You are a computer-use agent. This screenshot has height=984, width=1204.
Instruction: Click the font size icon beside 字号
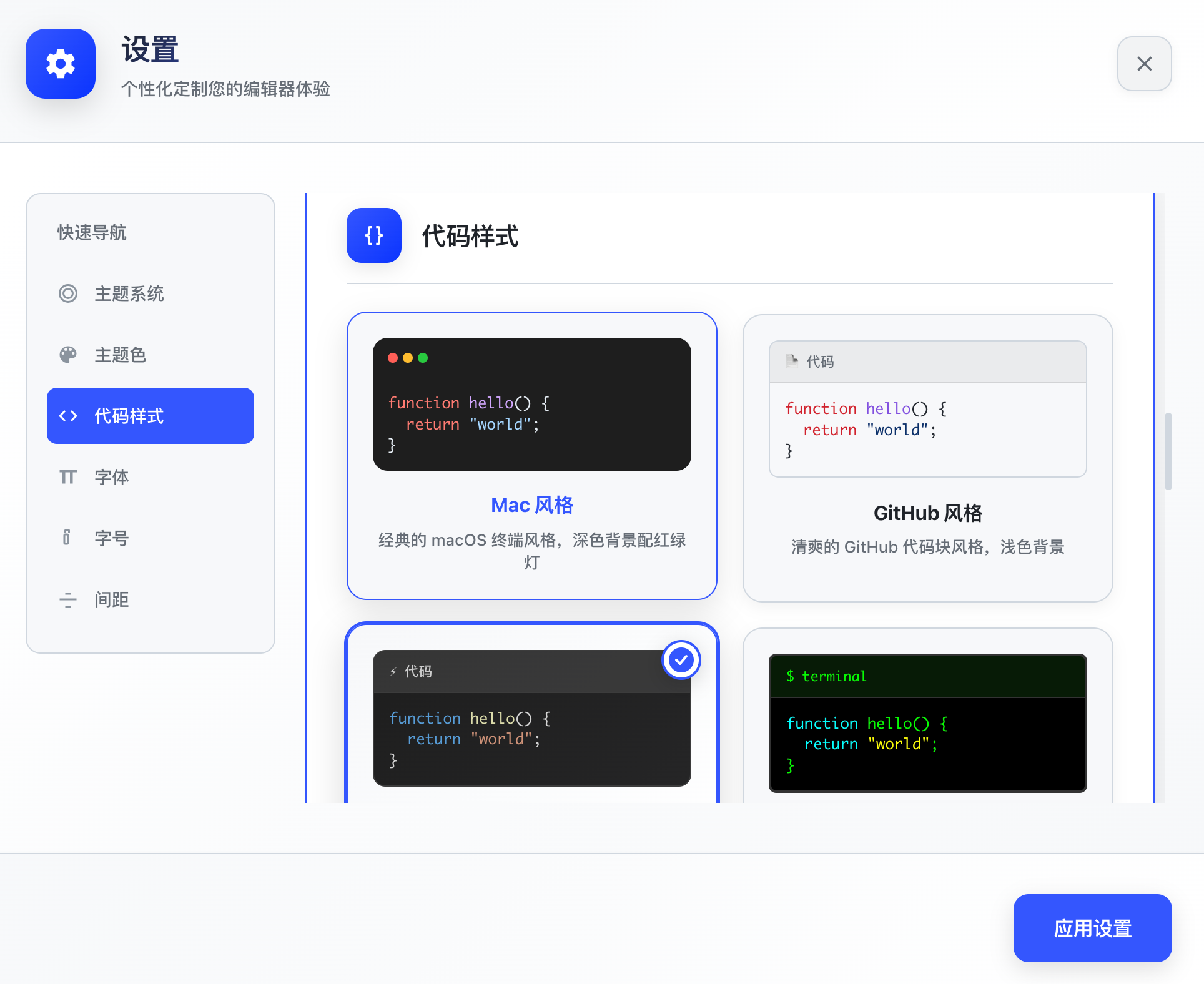coord(67,538)
